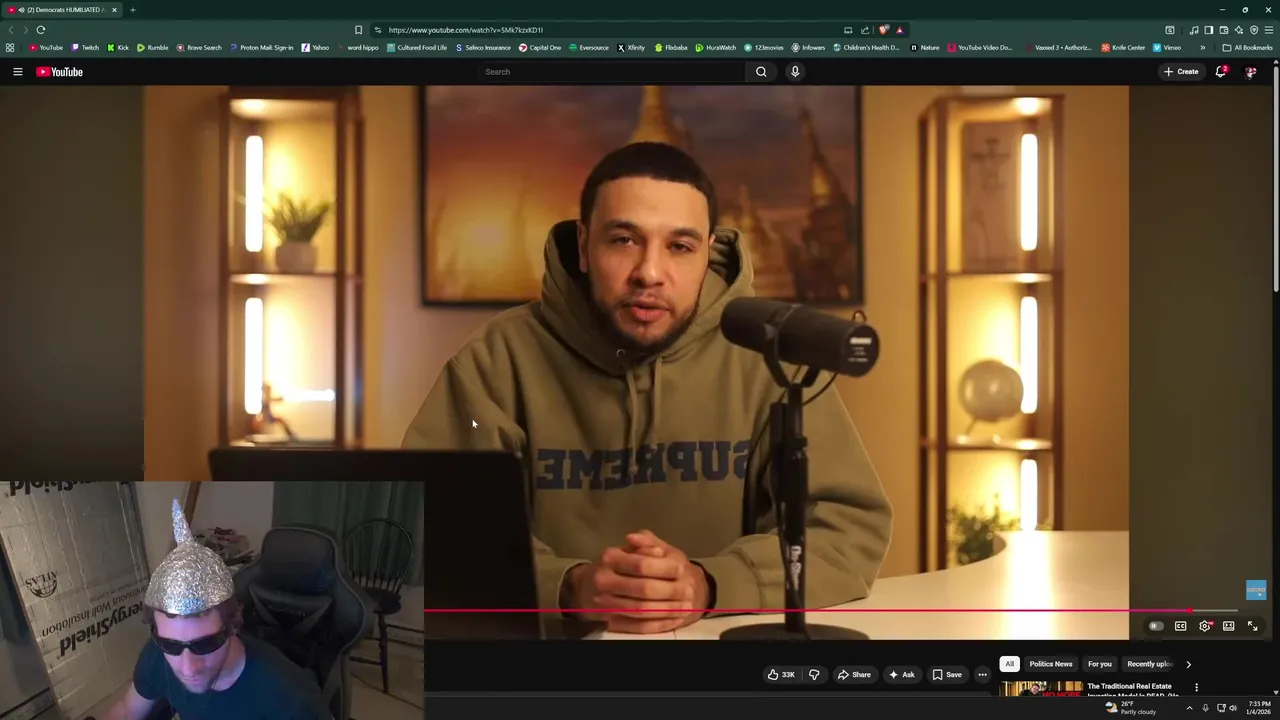Open the Kick bookmark
1280x720 pixels.
tap(118, 47)
